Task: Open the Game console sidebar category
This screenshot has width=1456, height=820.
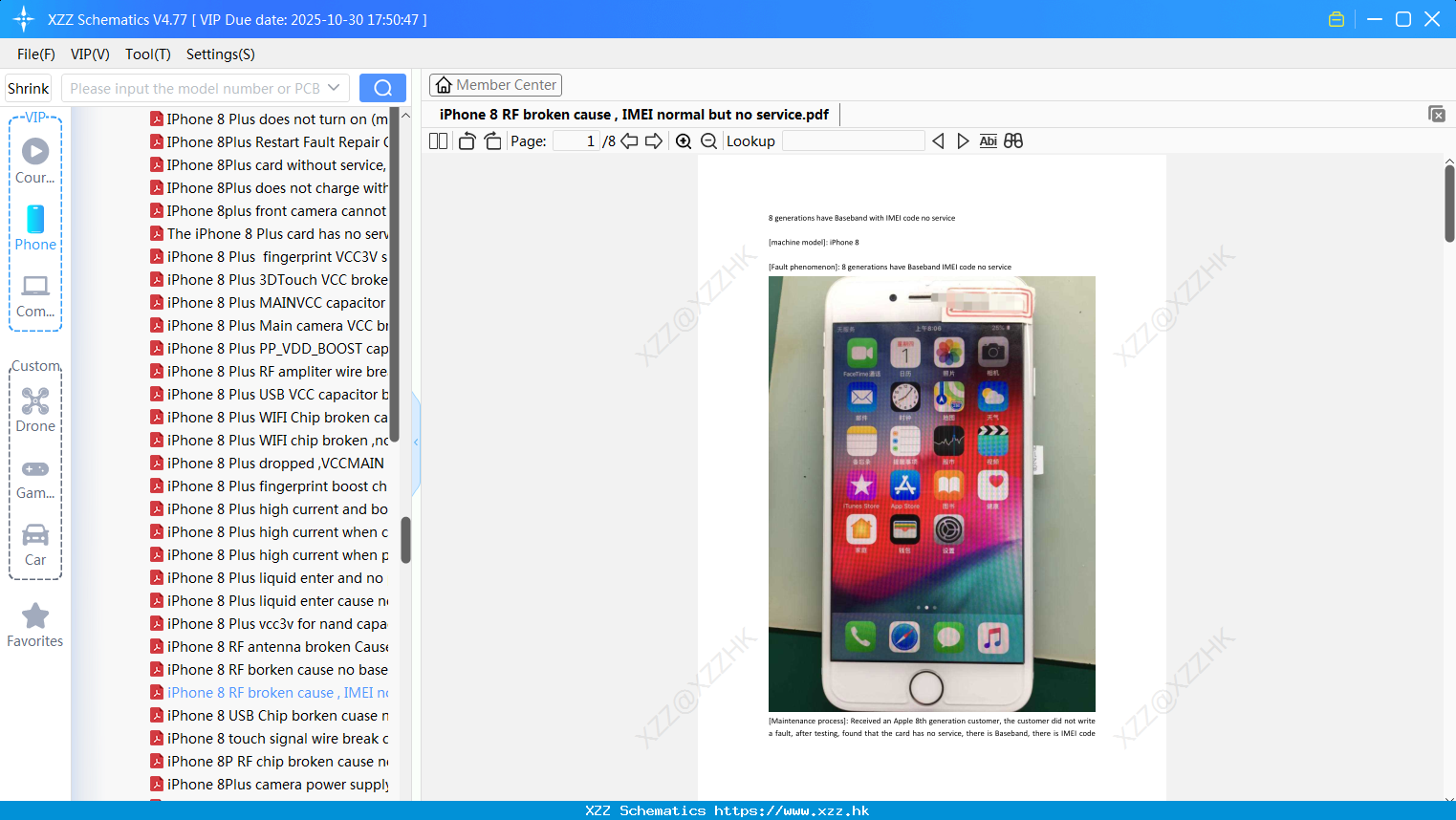Action: [35, 478]
